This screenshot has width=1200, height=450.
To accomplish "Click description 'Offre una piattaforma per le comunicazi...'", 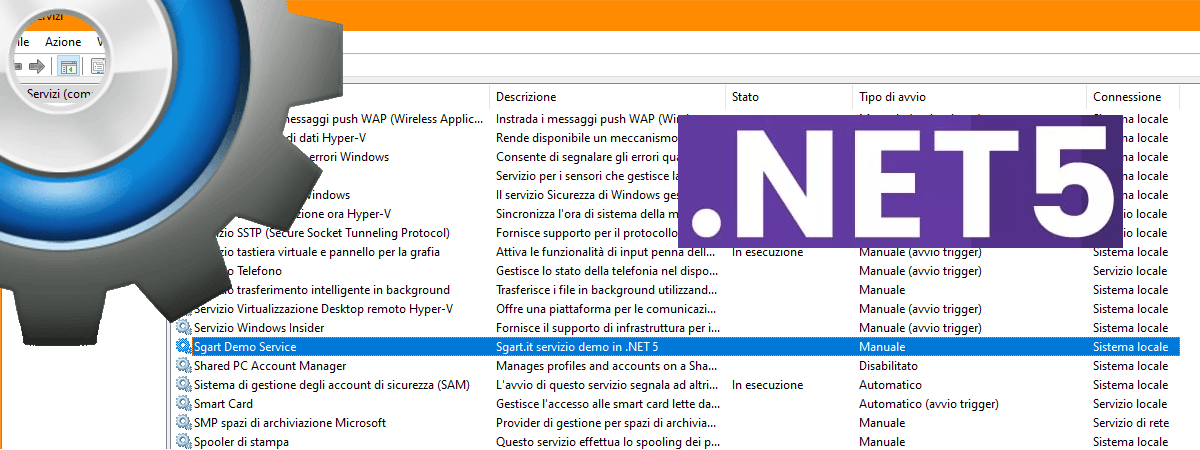I will coord(607,309).
